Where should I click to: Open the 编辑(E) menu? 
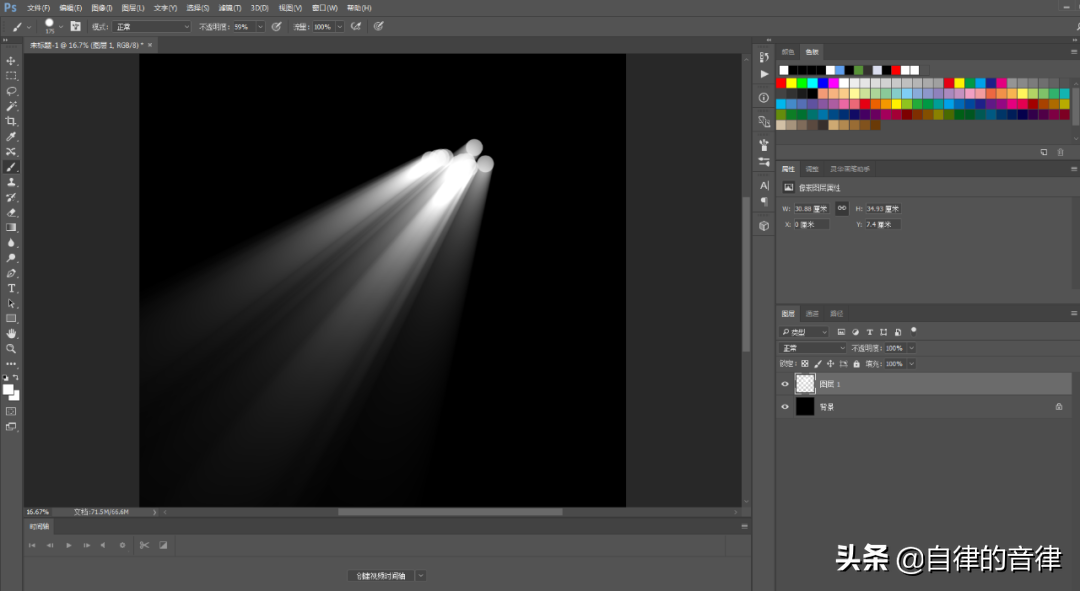(70, 8)
